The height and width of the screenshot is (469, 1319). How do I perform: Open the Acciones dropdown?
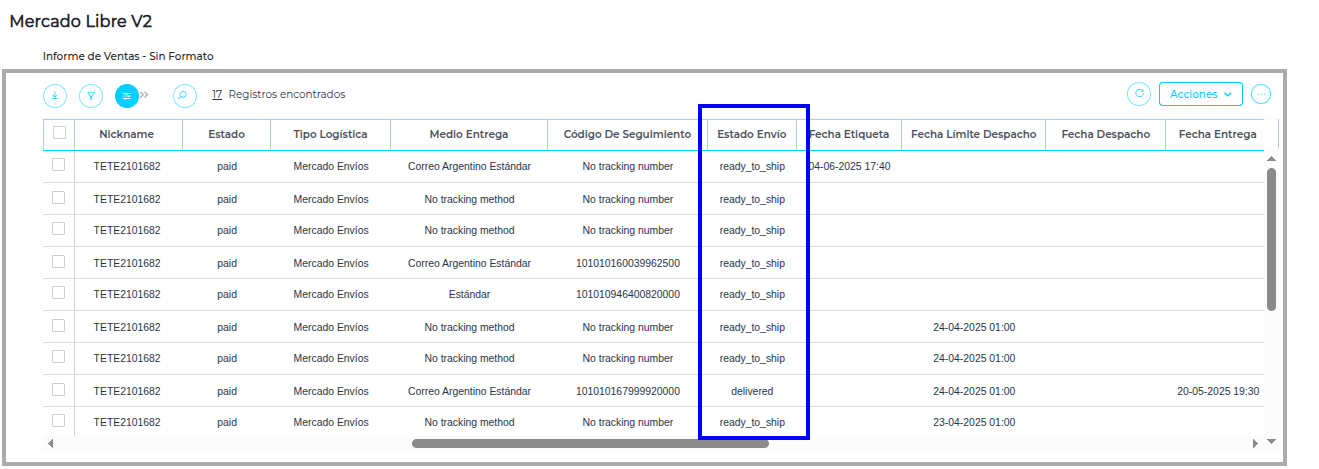1201,94
